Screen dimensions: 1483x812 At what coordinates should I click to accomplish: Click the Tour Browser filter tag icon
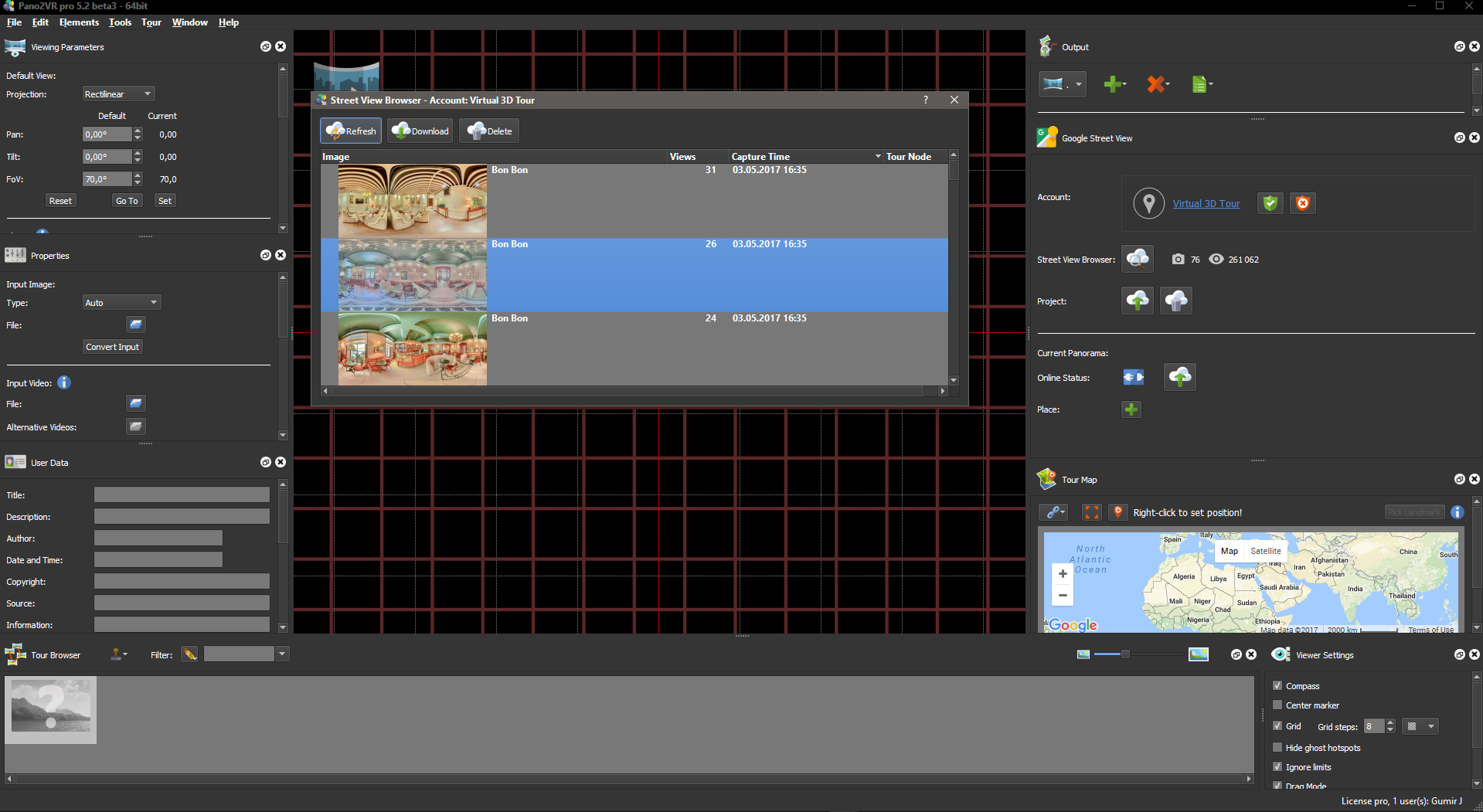[x=190, y=654]
